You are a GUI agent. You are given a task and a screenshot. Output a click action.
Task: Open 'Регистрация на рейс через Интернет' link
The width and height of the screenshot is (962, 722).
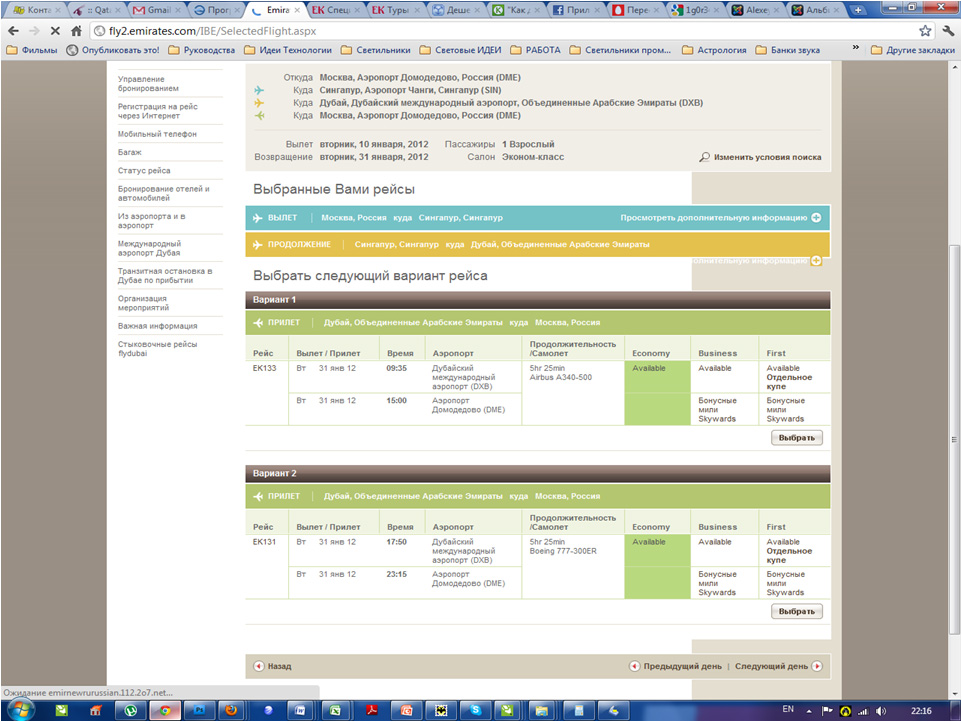(157, 111)
